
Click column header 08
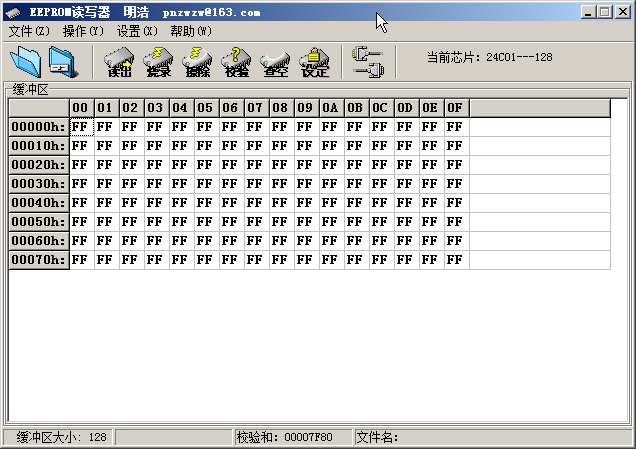(x=282, y=108)
